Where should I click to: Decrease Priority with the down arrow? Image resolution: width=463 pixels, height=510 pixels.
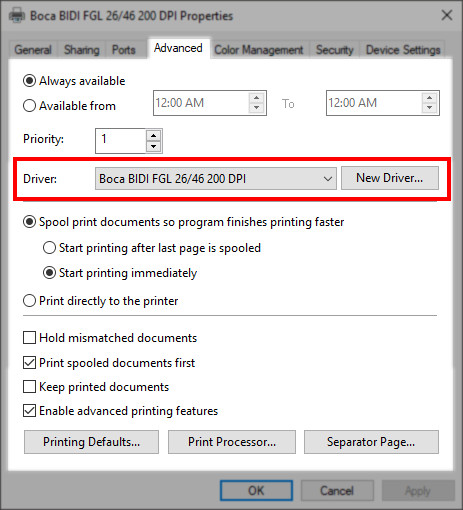(x=153, y=146)
